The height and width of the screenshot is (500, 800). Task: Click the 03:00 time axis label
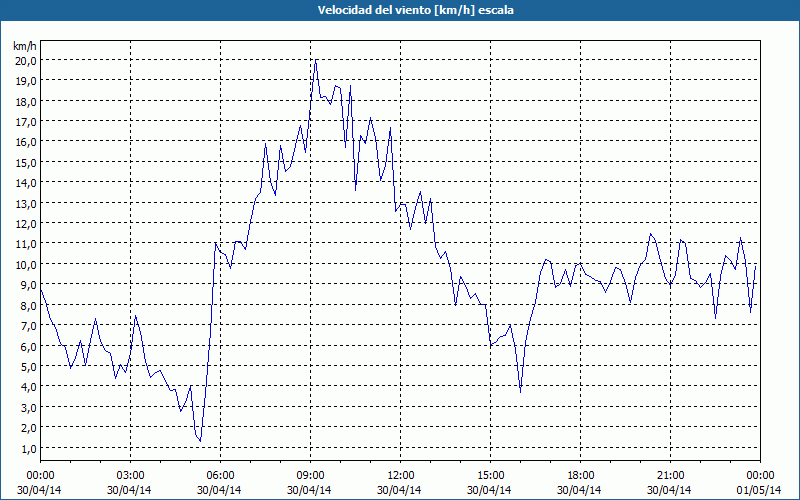click(x=131, y=476)
